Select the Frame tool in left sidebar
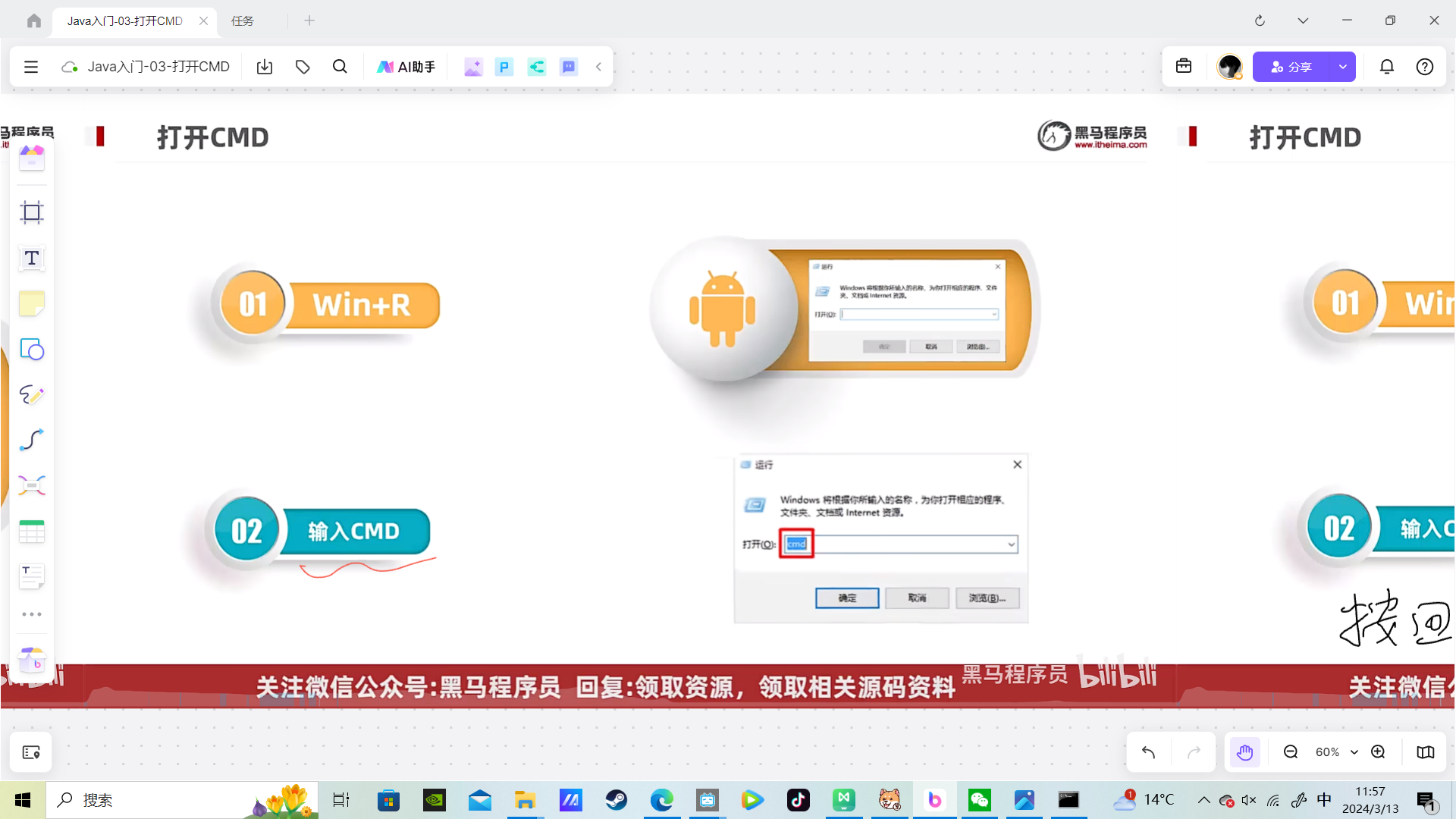The image size is (1456, 819). point(31,212)
